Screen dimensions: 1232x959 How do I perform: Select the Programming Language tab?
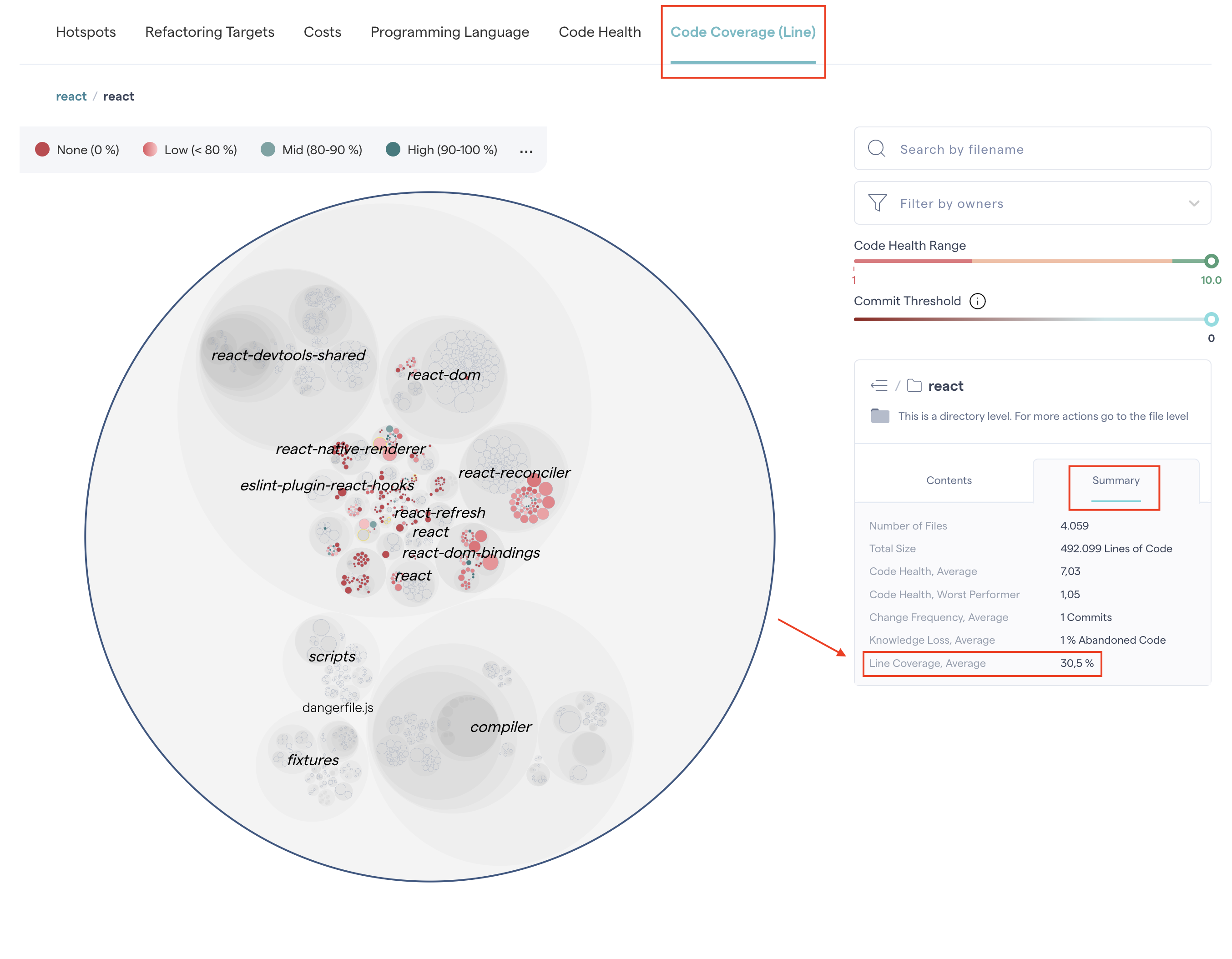point(449,32)
